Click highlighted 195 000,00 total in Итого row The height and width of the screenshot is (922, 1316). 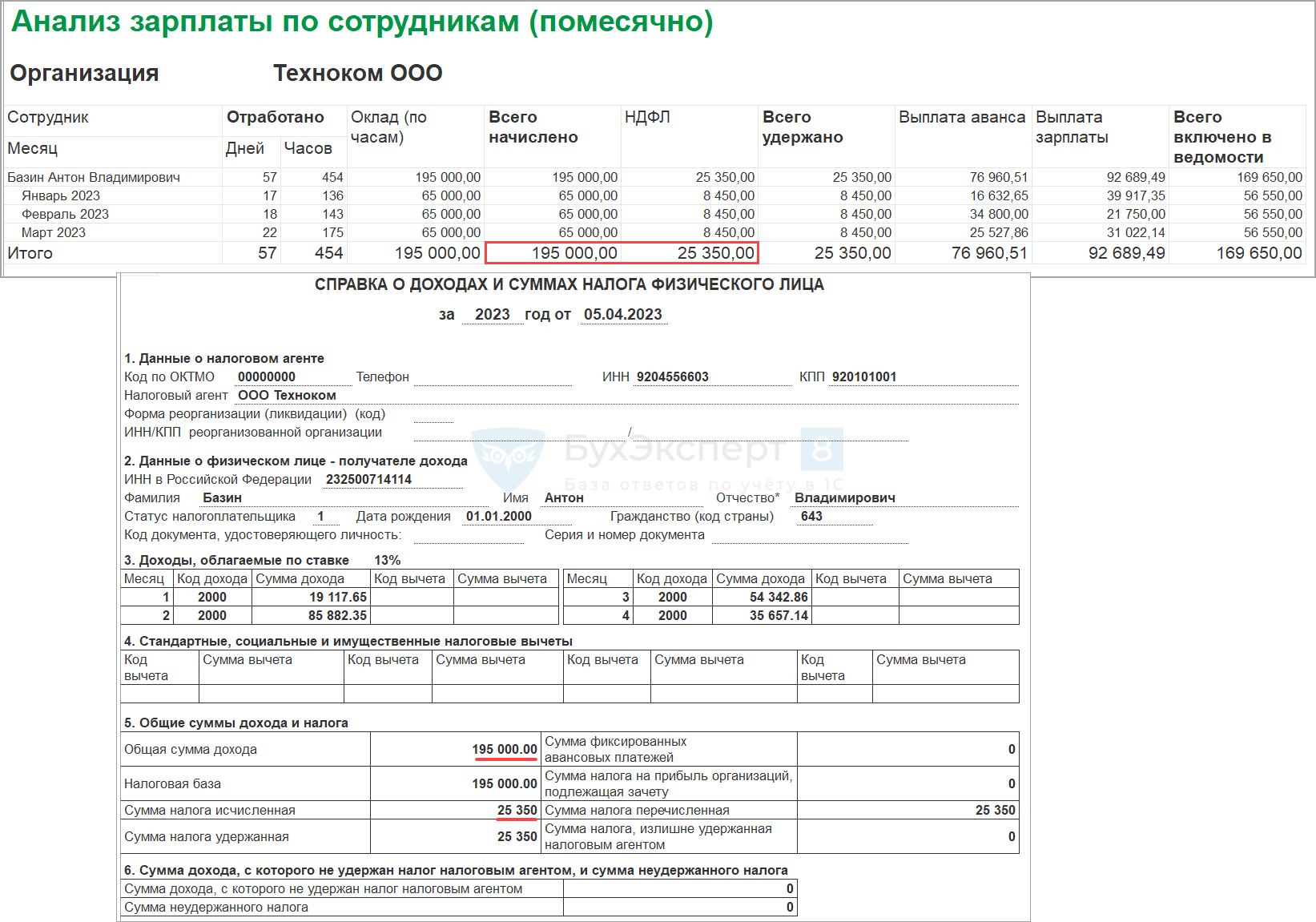[x=574, y=253]
